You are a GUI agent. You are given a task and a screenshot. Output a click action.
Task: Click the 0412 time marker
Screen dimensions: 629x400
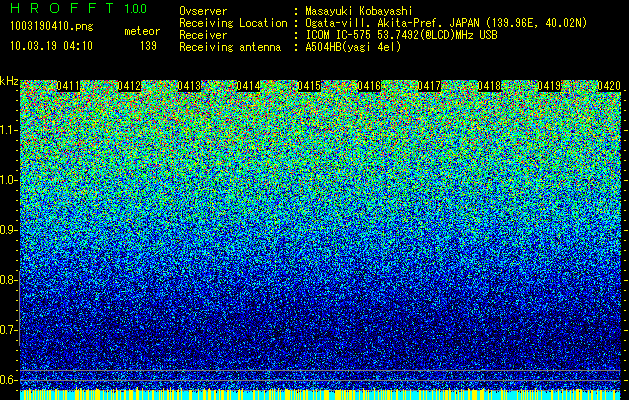coord(129,86)
